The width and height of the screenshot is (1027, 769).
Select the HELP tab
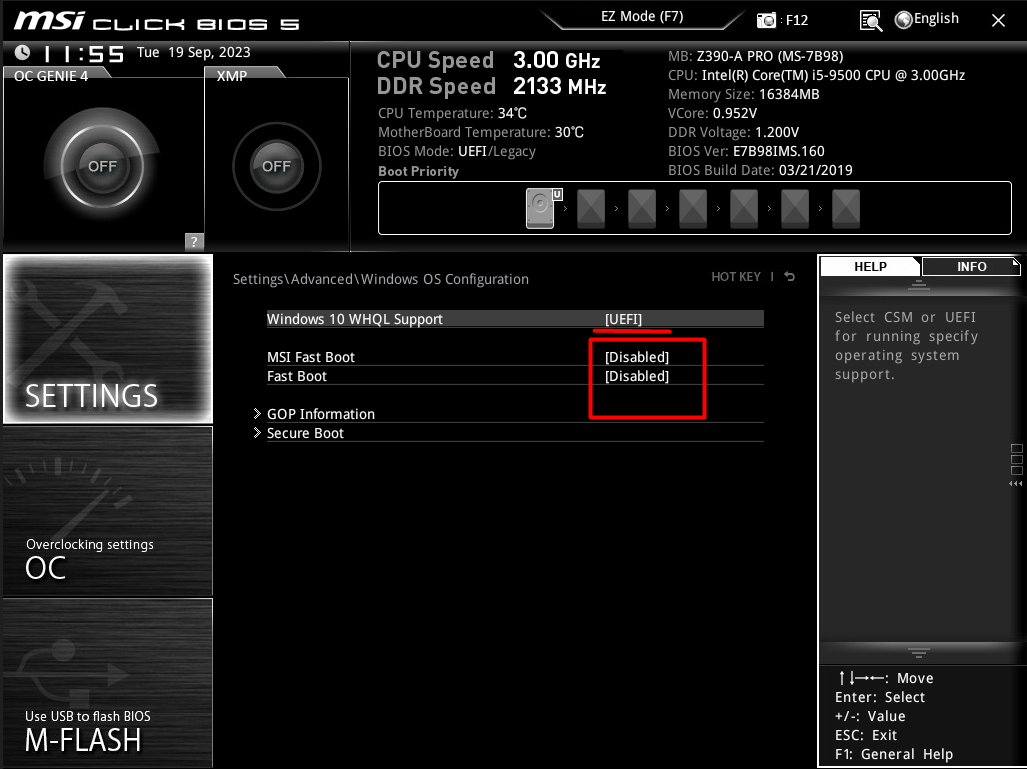point(869,266)
